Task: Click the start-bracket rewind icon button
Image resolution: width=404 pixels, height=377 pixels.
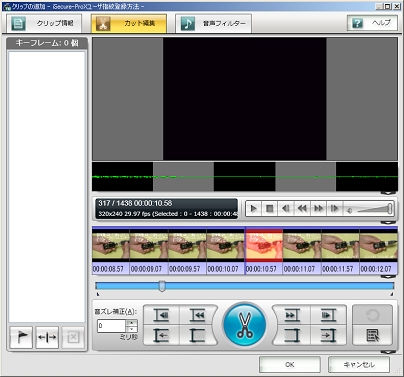Action: (197, 315)
